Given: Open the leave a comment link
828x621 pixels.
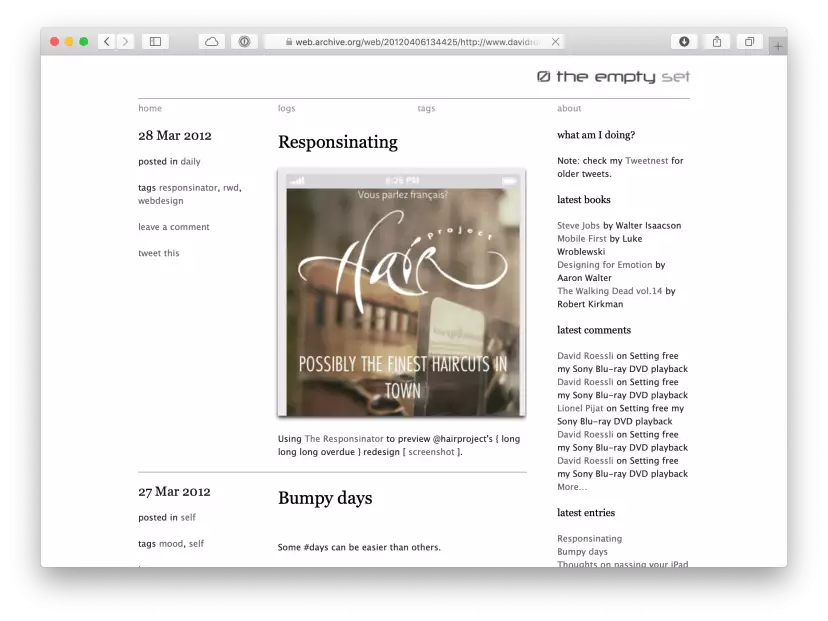Looking at the screenshot, I should click(174, 227).
